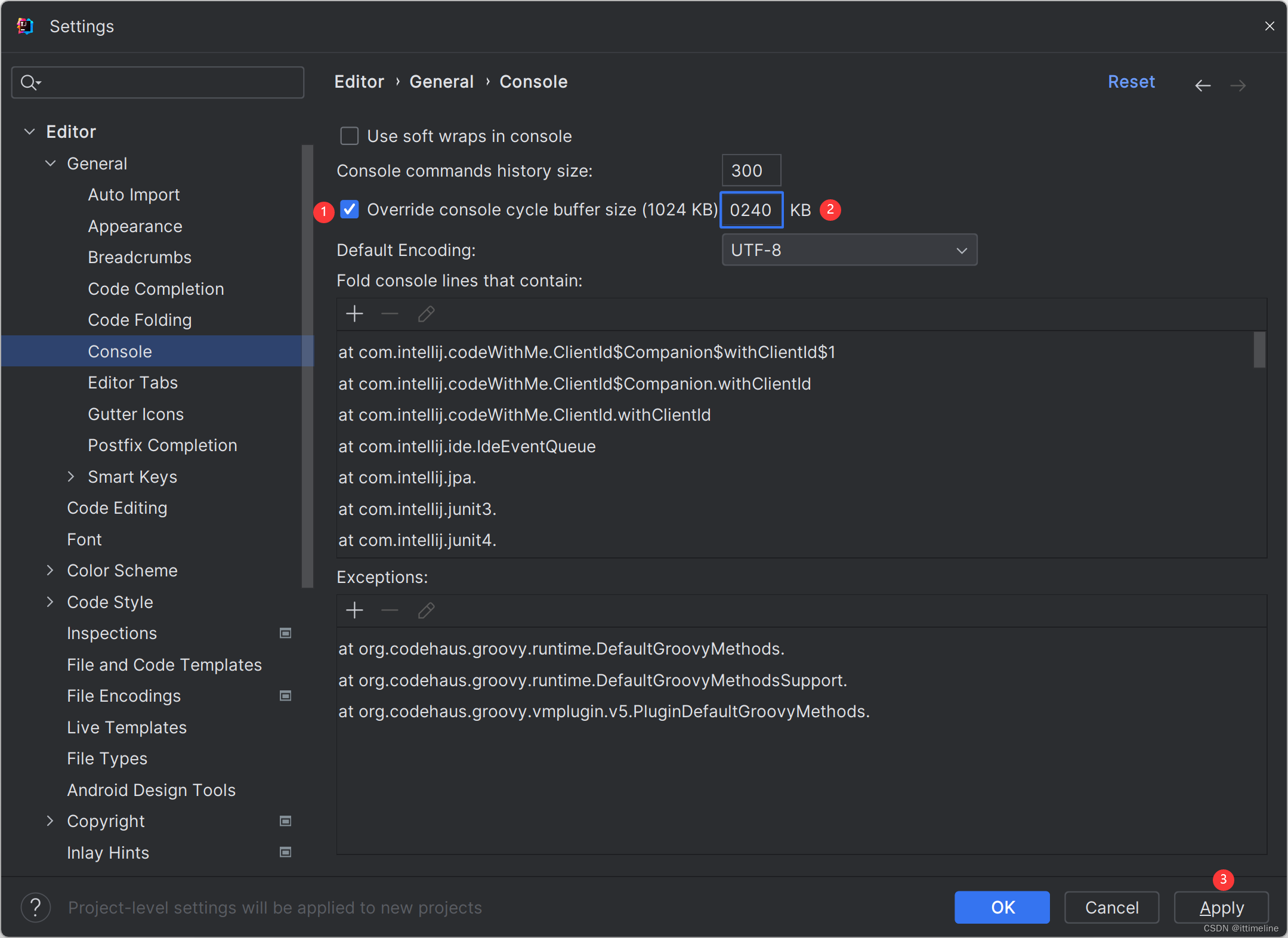Click the Reset button to restore defaults
Screen dimensions: 1288x938
point(1131,82)
